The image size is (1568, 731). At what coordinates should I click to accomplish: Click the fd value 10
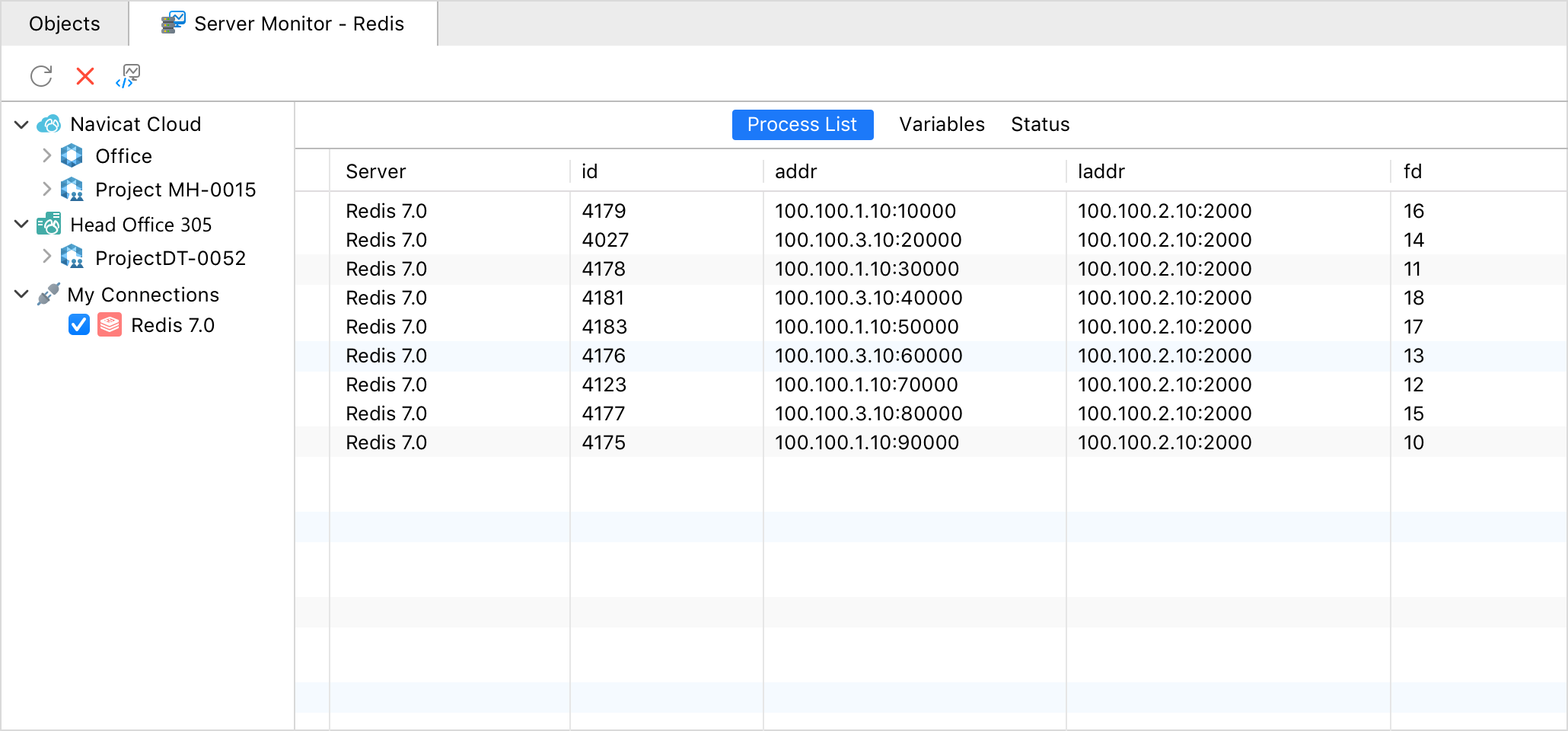[x=1413, y=442]
